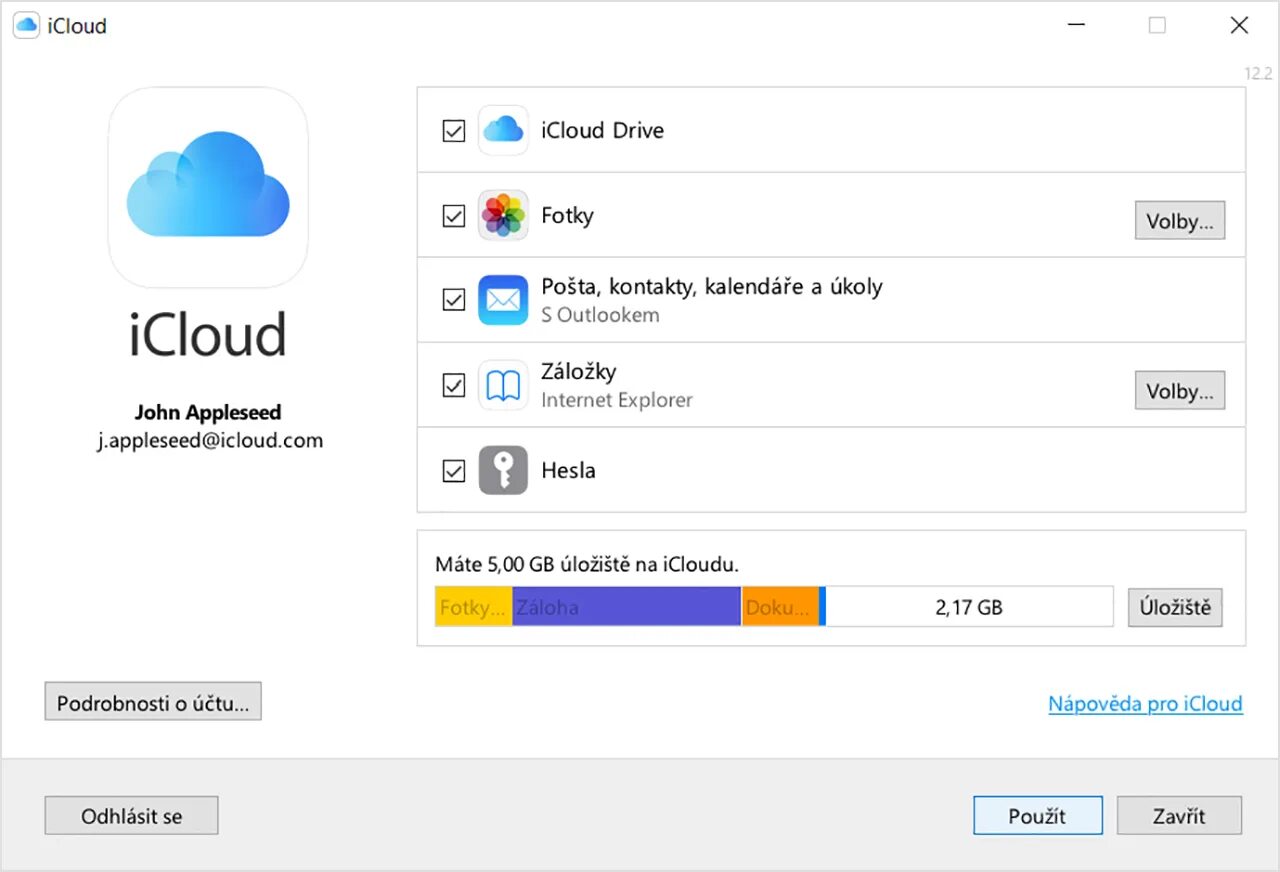This screenshot has height=872, width=1280.
Task: Open Volby options for Záložky
Action: [x=1179, y=391]
